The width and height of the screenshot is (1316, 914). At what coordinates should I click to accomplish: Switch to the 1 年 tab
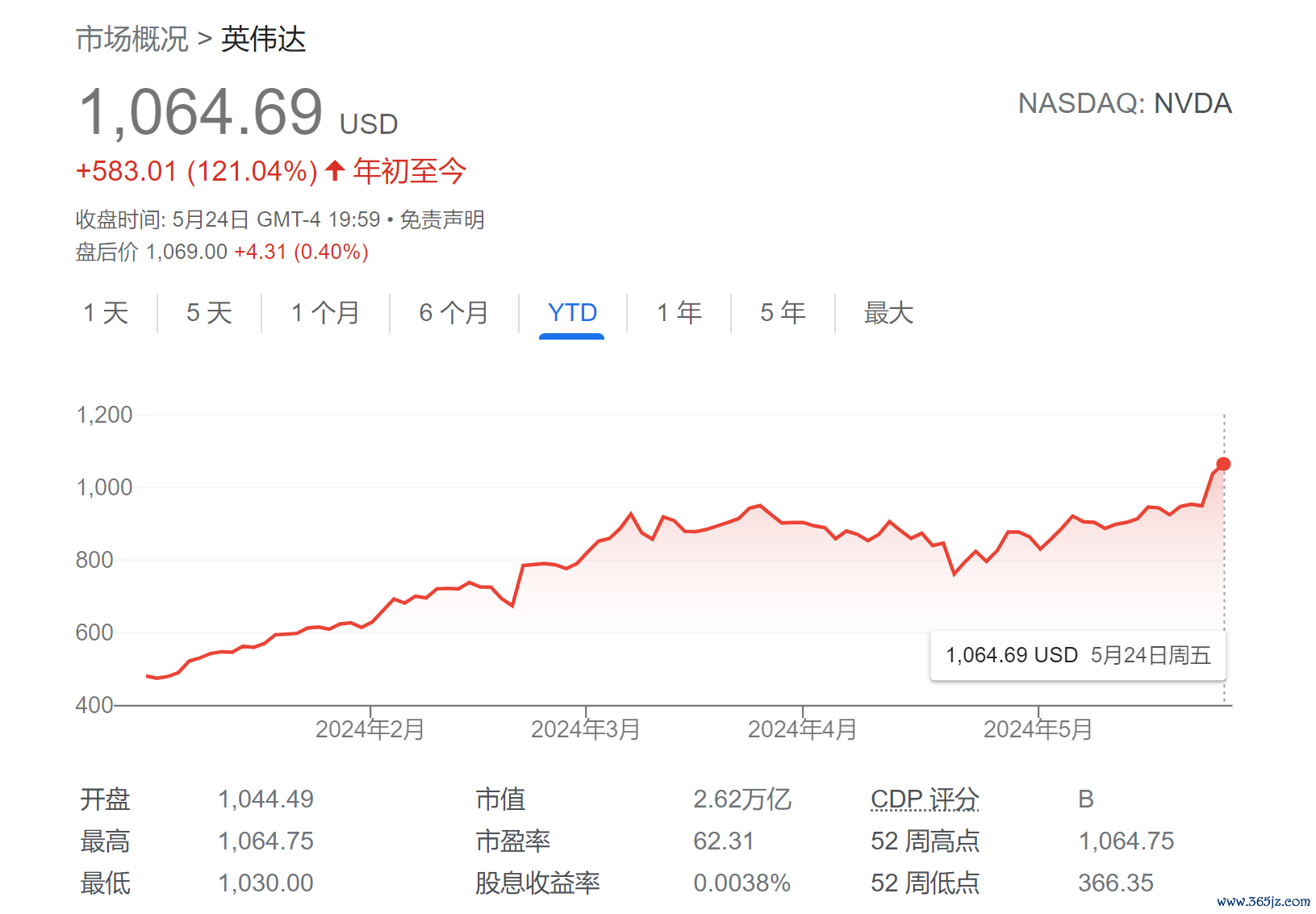[679, 312]
